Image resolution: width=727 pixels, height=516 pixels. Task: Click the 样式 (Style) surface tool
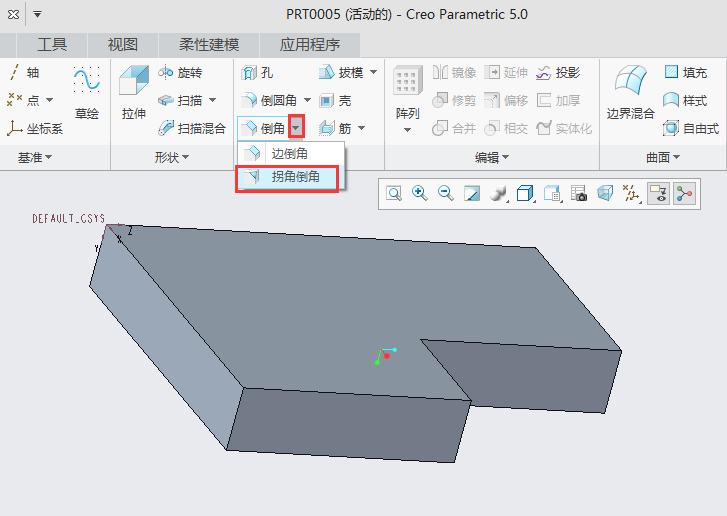pyautogui.click(x=685, y=100)
